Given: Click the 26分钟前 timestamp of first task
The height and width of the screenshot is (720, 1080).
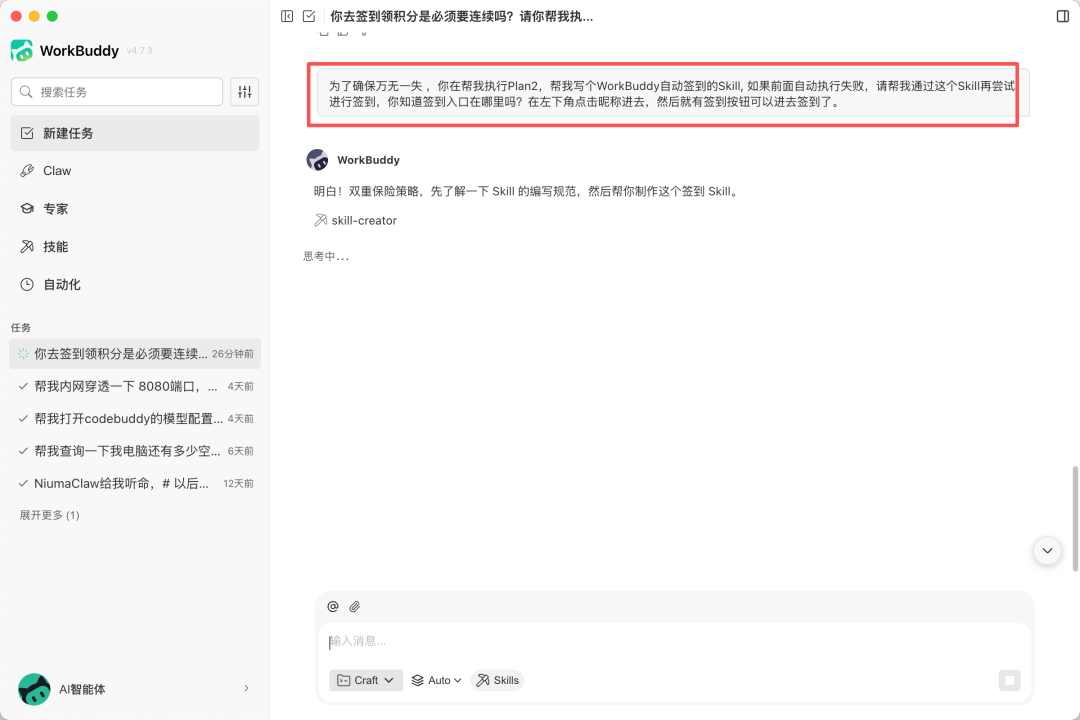Looking at the screenshot, I should 233,354.
